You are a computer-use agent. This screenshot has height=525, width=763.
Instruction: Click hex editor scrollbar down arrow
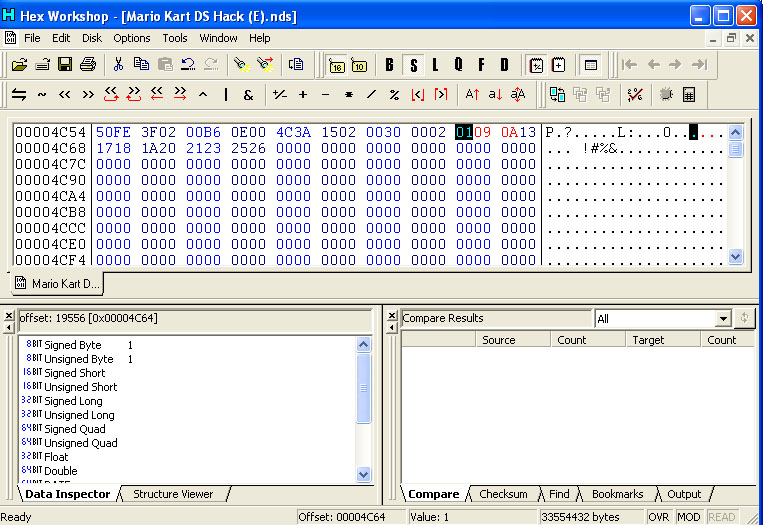tap(735, 256)
